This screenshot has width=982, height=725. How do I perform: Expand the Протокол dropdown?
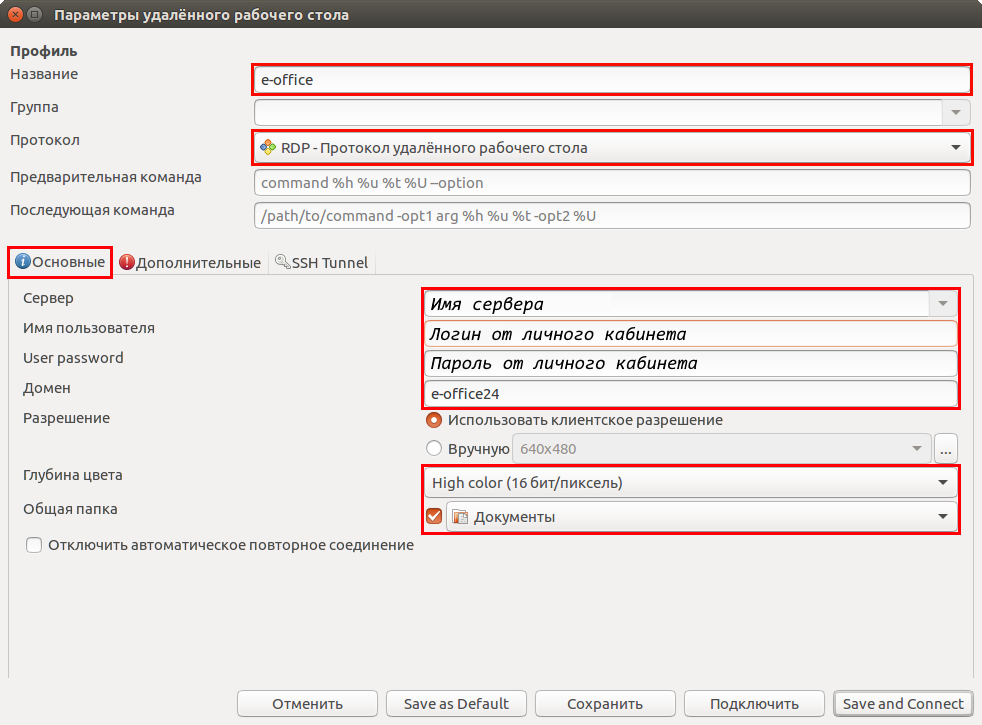(955, 148)
